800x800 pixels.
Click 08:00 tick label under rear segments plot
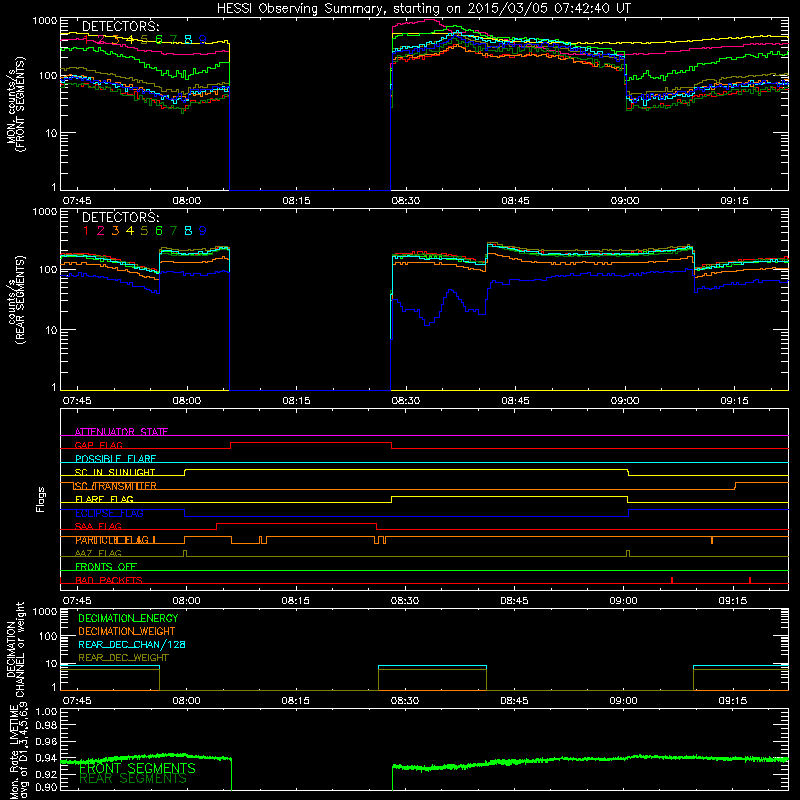point(187,401)
